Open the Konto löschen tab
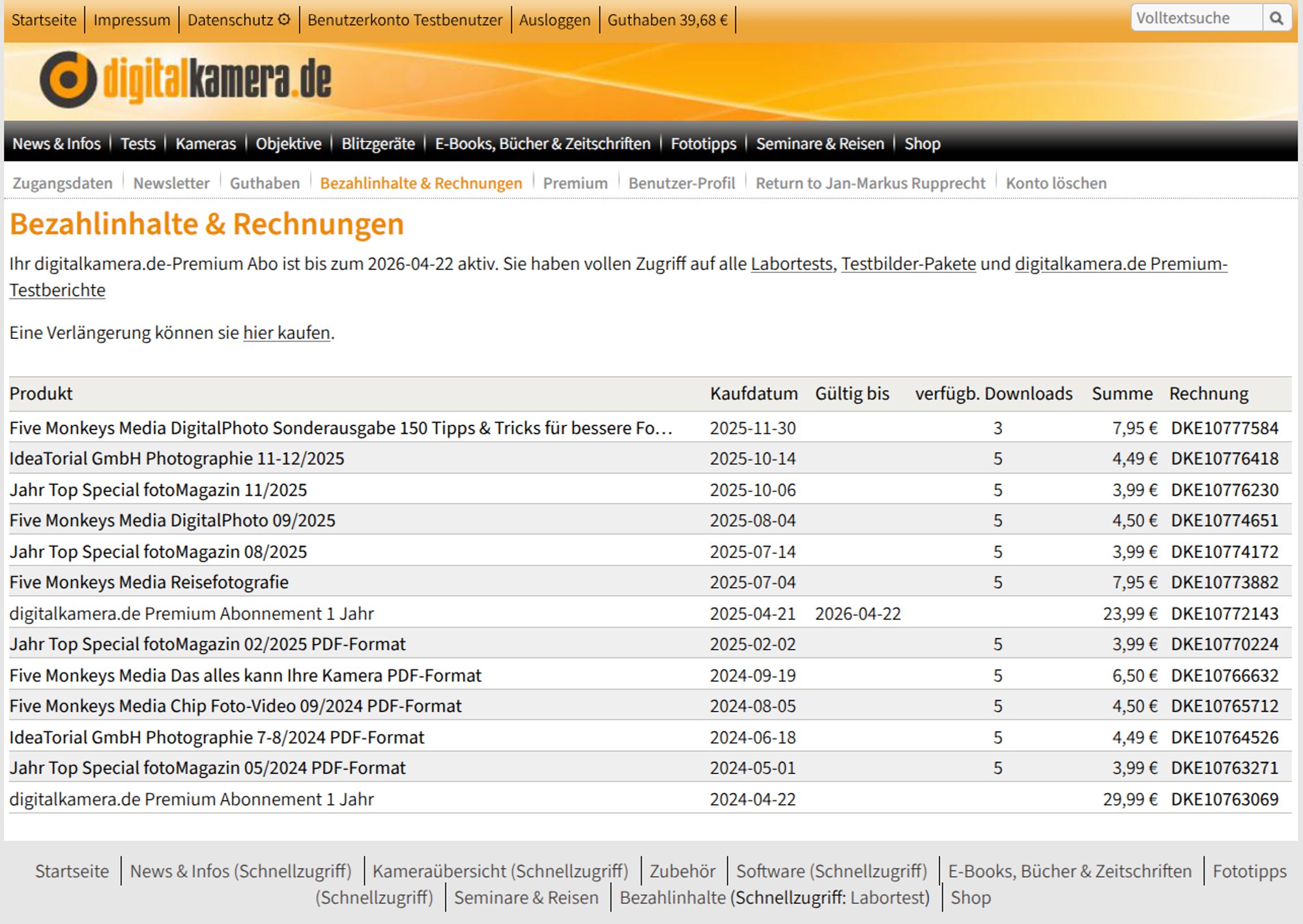Viewport: 1303px width, 924px height. (1056, 183)
